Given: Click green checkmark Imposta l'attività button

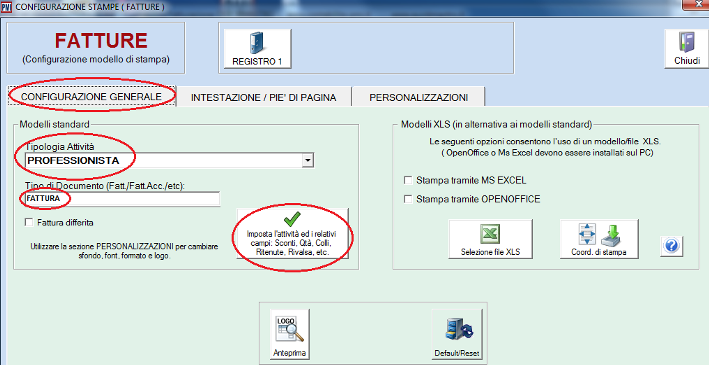Looking at the screenshot, I should click(x=292, y=234).
